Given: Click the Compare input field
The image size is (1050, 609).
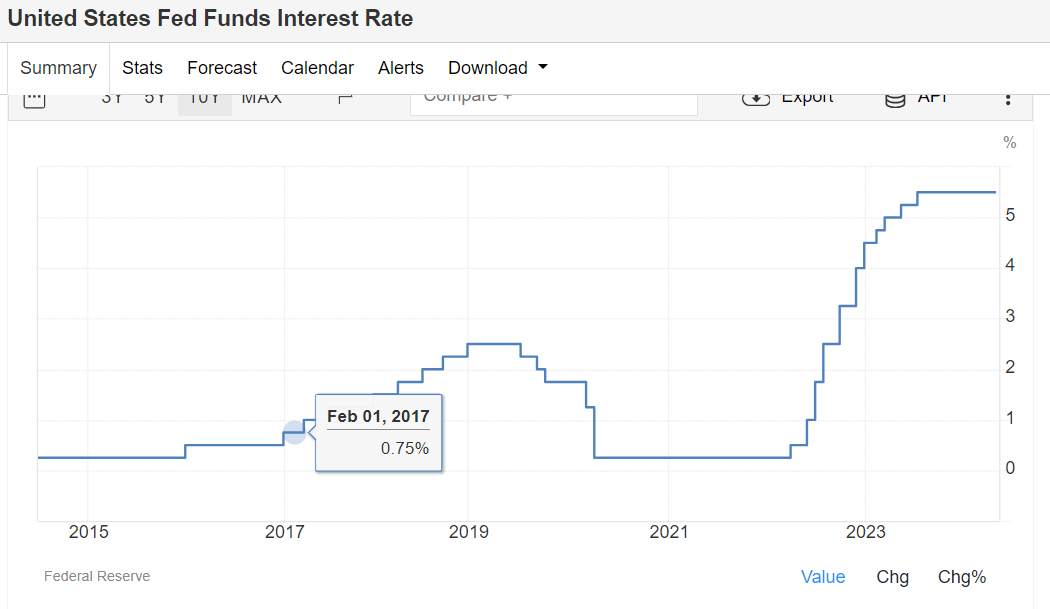Looking at the screenshot, I should [x=553, y=100].
